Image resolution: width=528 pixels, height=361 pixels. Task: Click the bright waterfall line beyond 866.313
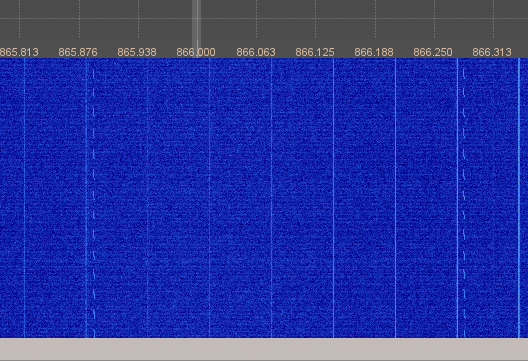pyautogui.click(x=519, y=198)
